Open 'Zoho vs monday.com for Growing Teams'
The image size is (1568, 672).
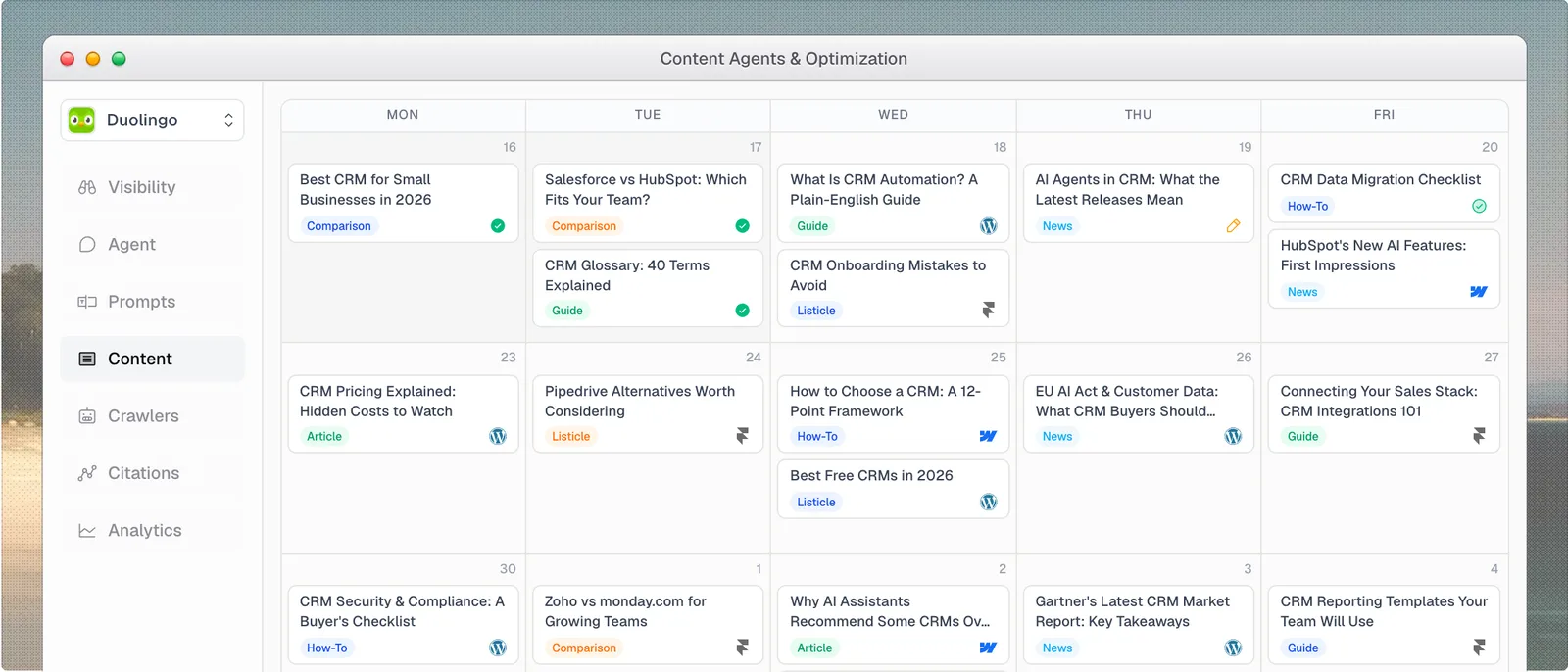click(625, 611)
